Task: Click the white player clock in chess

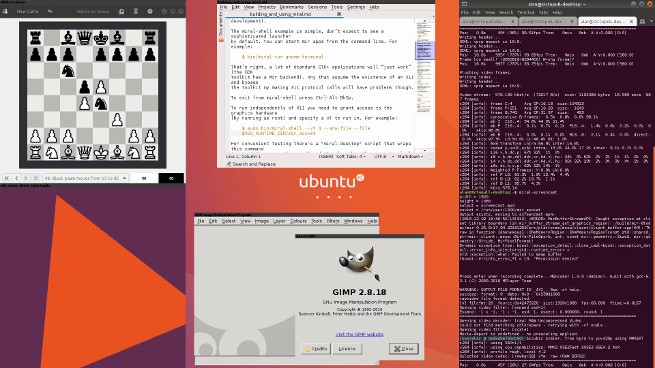Action: [144, 178]
